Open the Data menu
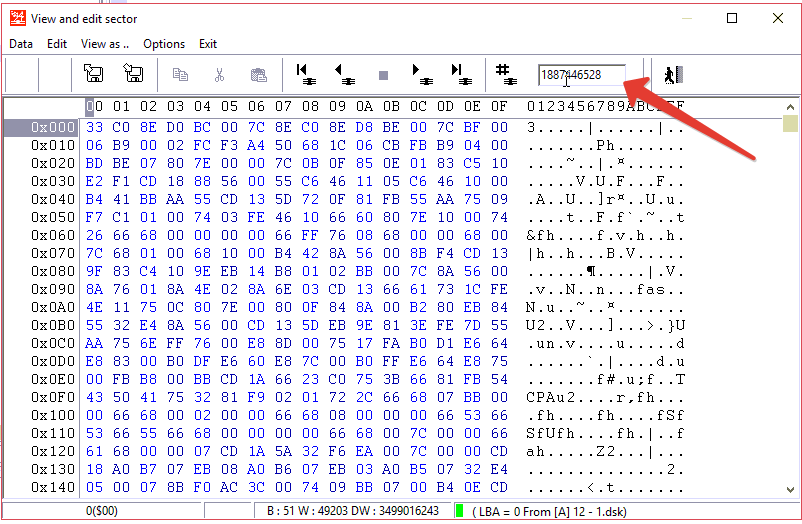 pyautogui.click(x=21, y=44)
